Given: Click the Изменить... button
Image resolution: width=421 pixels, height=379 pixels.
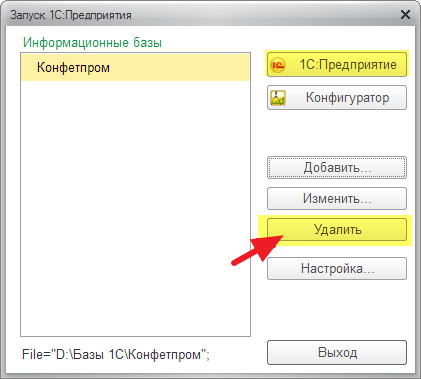Looking at the screenshot, I should [x=337, y=199].
